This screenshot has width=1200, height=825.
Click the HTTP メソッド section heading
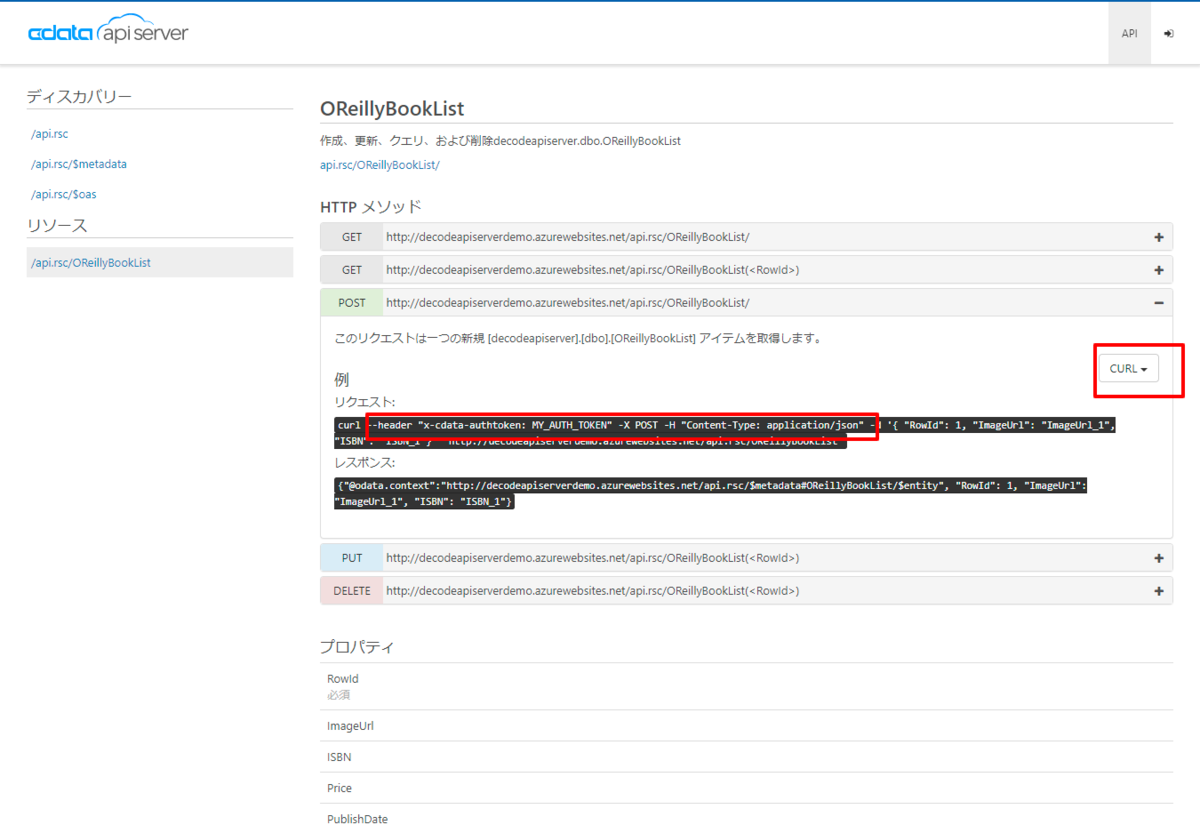[371, 207]
